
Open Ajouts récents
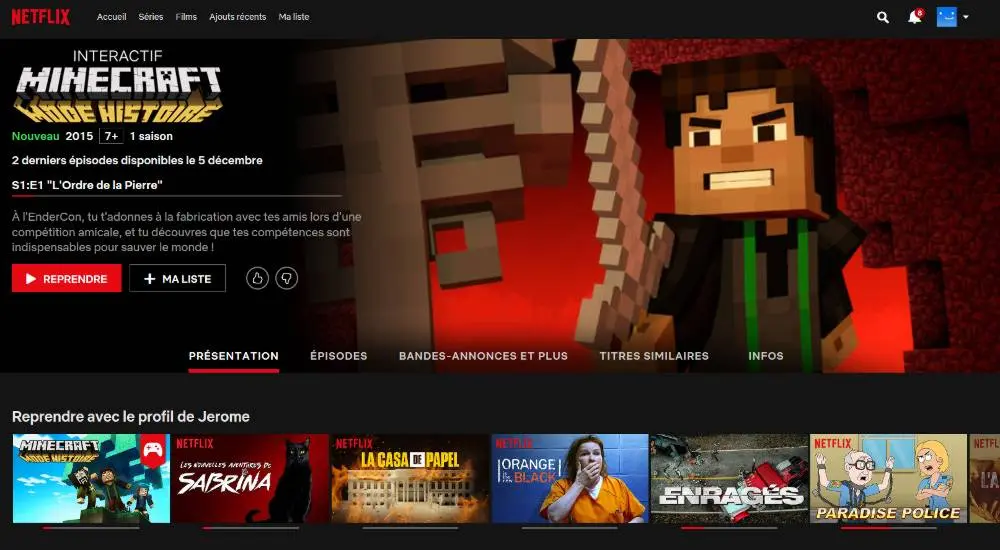click(238, 17)
